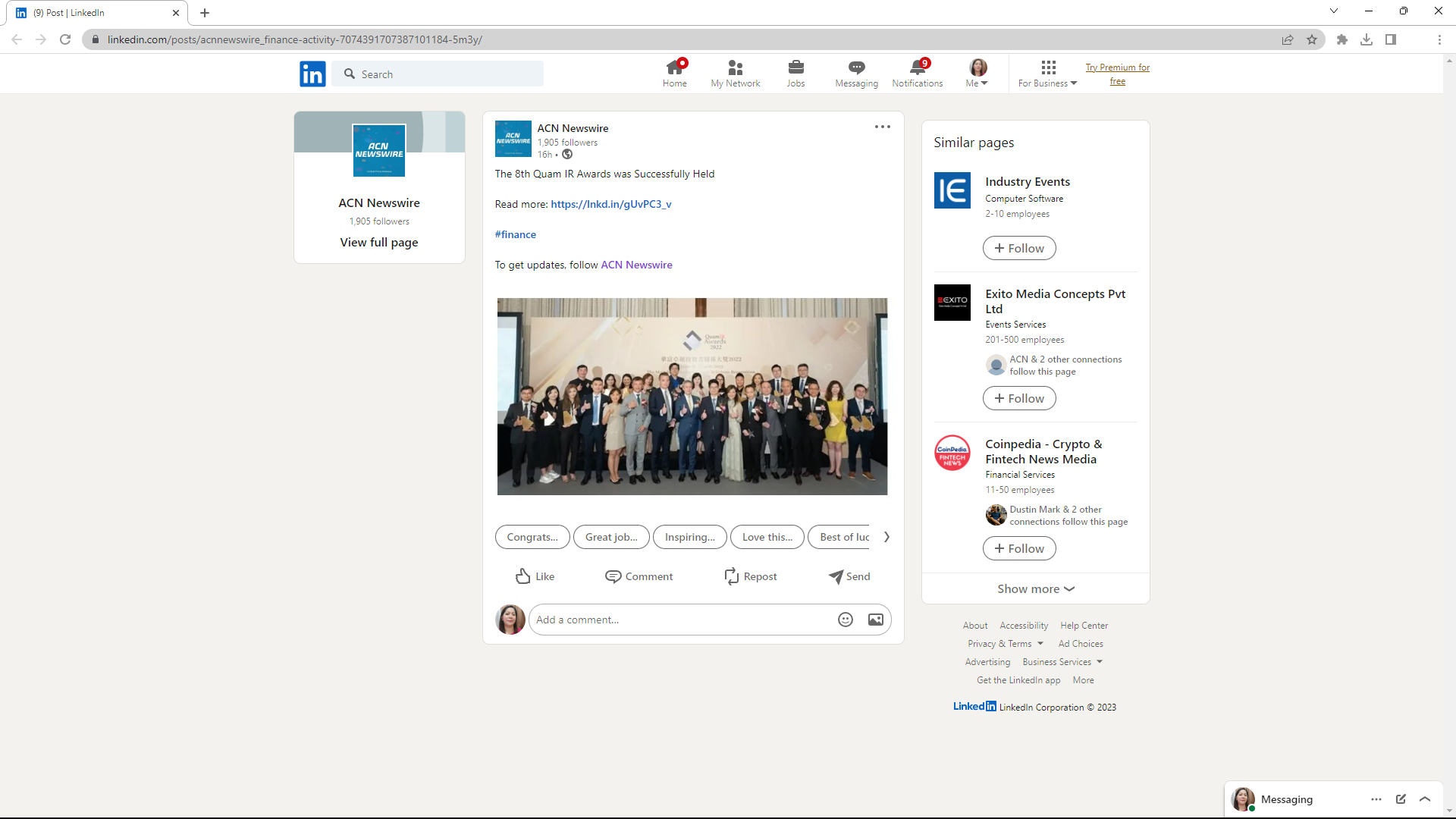Image resolution: width=1456 pixels, height=819 pixels.
Task: Click Congrats quick reply
Action: pos(532,537)
